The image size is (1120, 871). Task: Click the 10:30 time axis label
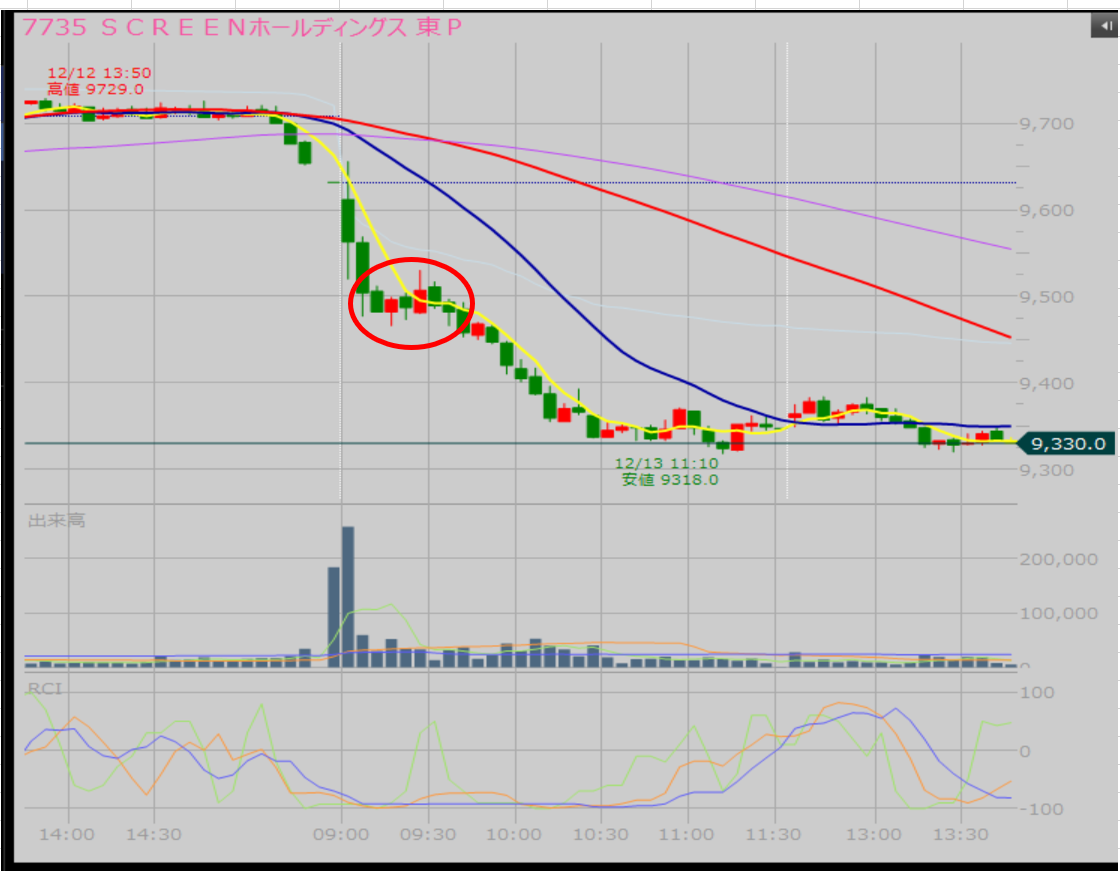tap(601, 834)
